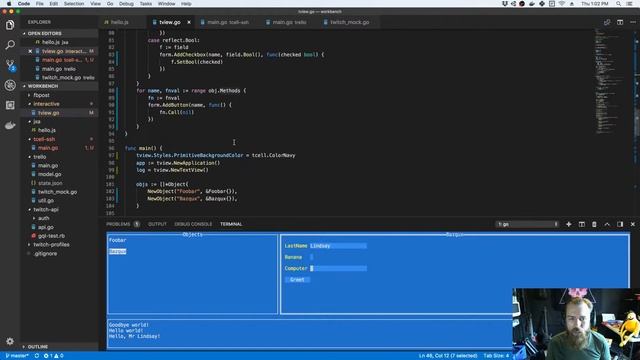Click the LastName input field
Image resolution: width=640 pixels, height=360 pixels.
pyautogui.click(x=338, y=246)
